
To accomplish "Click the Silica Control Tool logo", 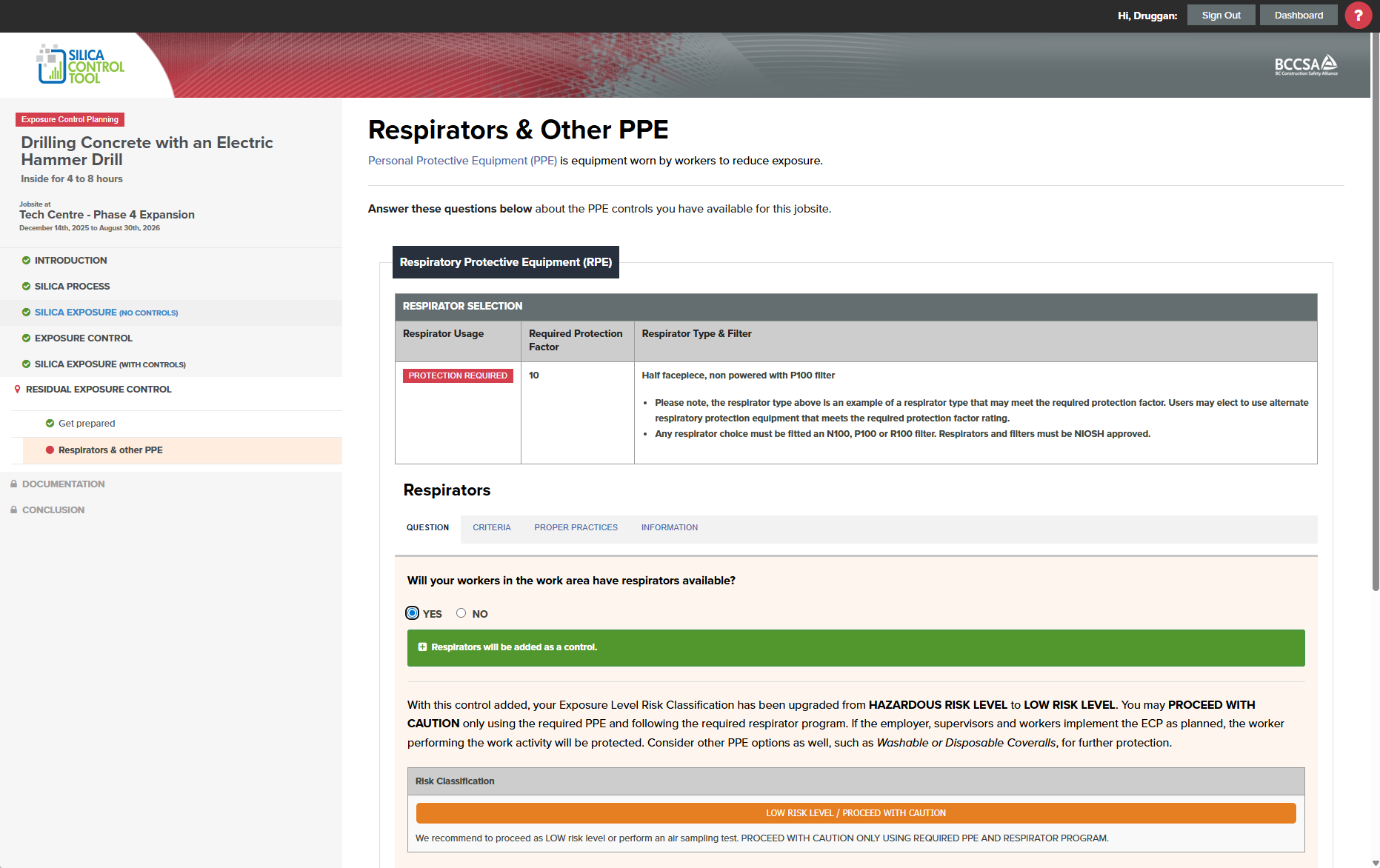I will (81, 64).
